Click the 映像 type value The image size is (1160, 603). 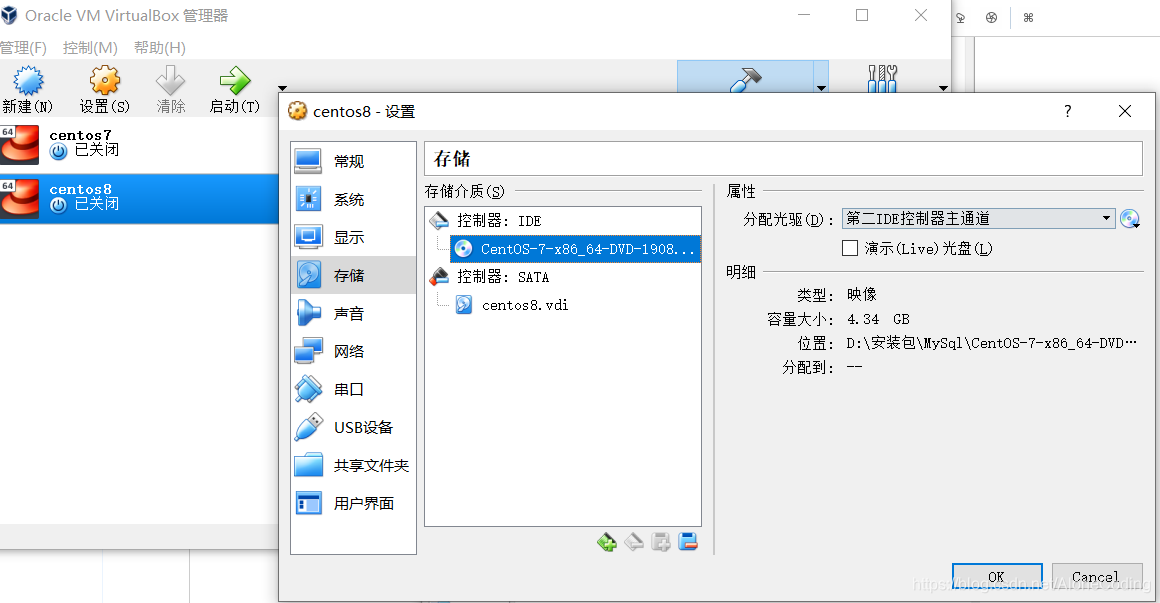pyautogui.click(x=862, y=294)
